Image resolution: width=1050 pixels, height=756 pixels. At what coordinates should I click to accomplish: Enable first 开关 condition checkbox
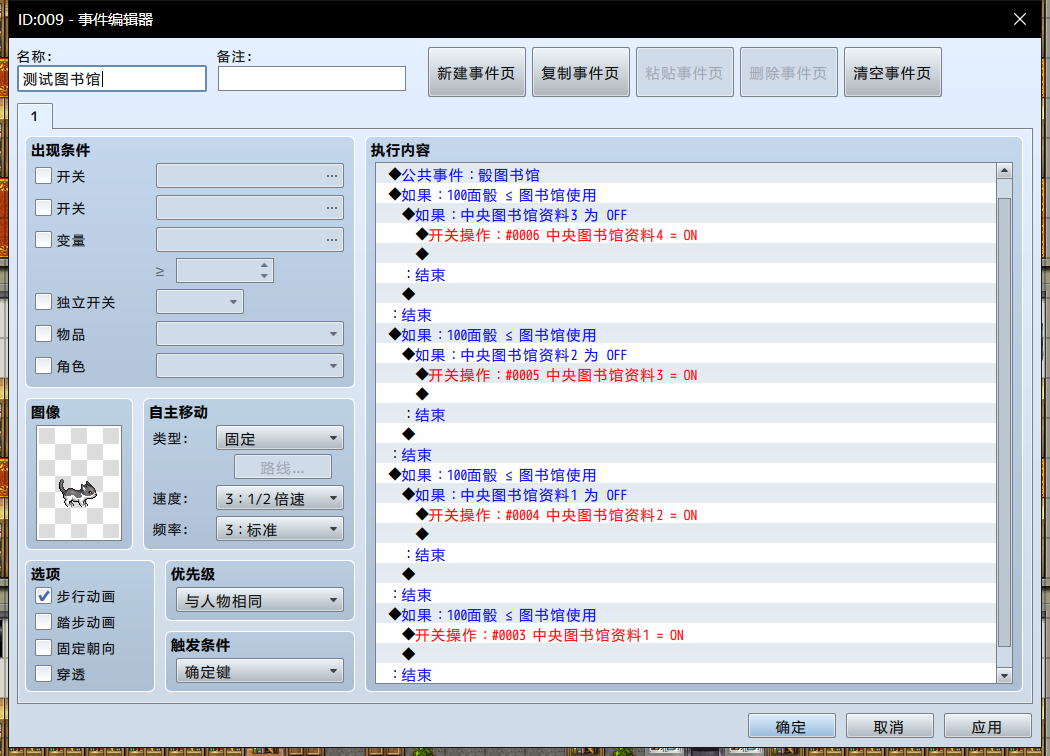pos(44,176)
